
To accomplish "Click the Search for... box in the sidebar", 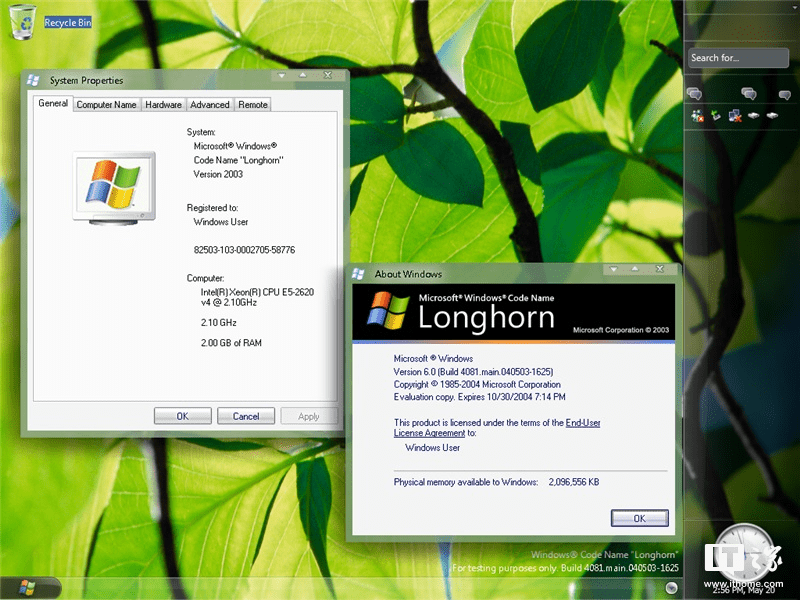I will tap(737, 57).
